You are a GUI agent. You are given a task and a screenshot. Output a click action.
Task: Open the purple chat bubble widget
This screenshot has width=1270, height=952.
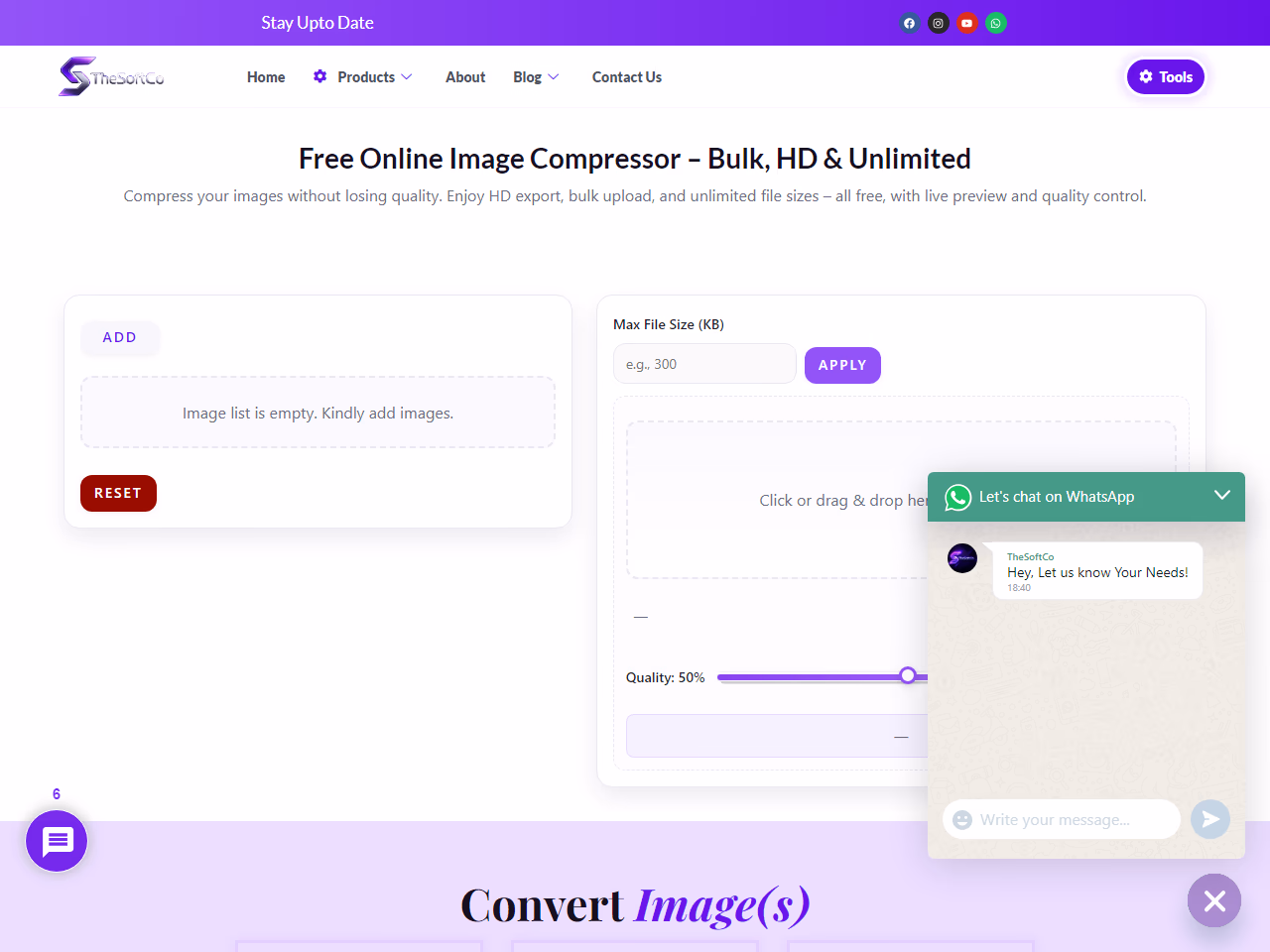(57, 841)
